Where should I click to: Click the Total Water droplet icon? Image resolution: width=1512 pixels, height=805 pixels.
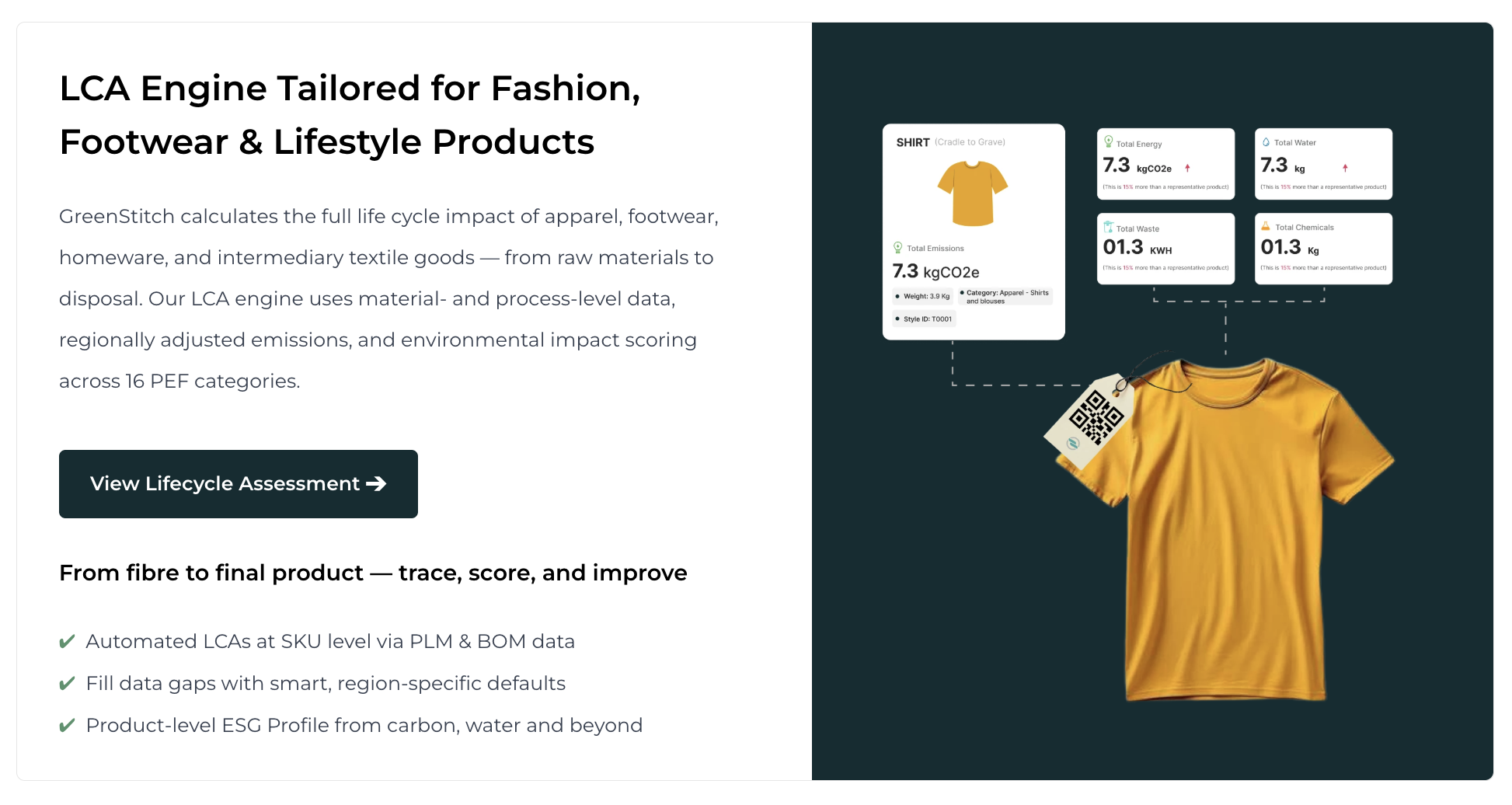pyautogui.click(x=1266, y=142)
